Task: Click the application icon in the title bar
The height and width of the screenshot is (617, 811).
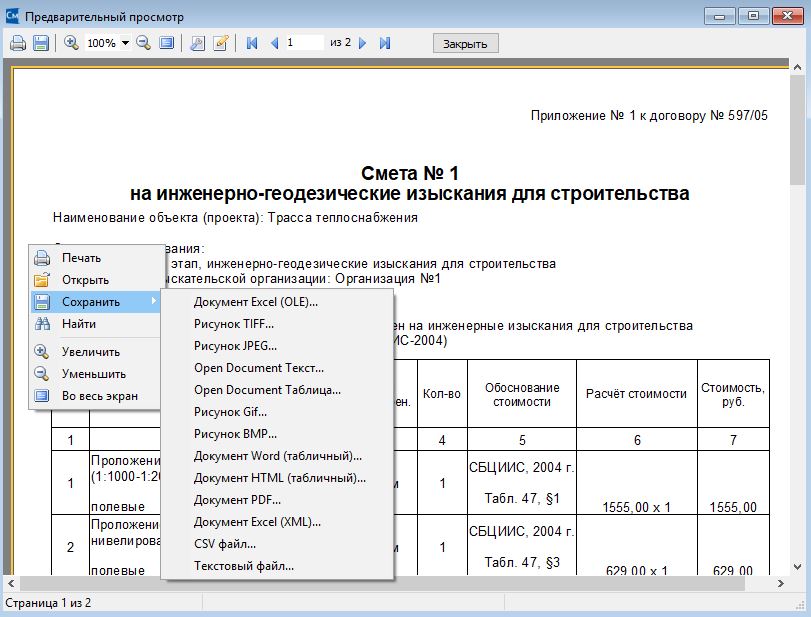Action: coord(12,16)
